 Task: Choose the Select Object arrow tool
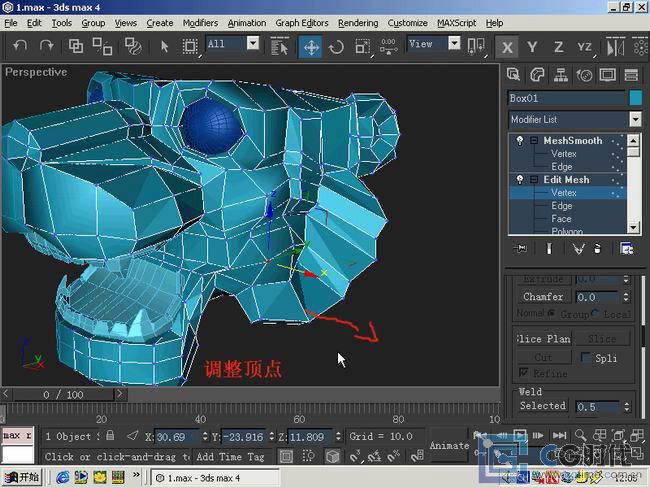(164, 46)
